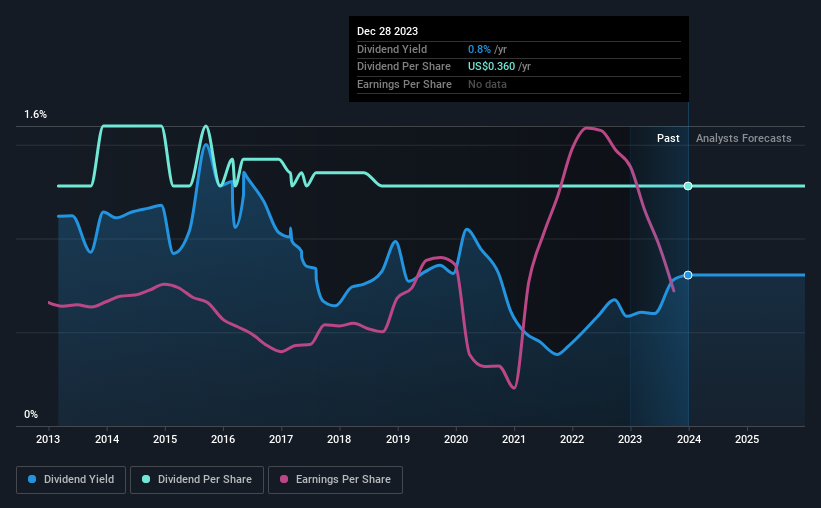Toggle the Dividend Per Share legend button

[x=197, y=480]
